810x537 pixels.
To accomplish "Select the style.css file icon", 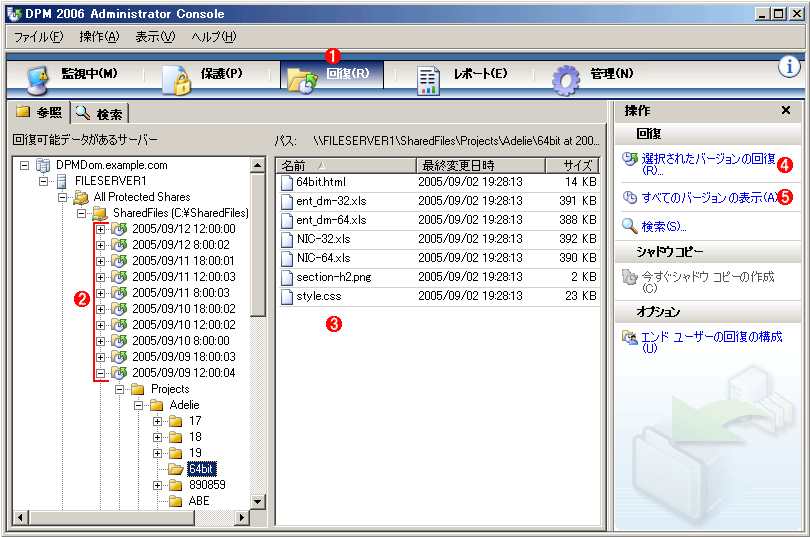I will pos(287,296).
